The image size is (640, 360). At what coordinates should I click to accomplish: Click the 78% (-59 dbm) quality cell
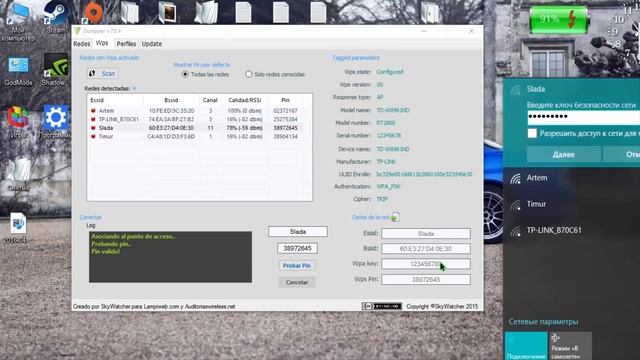pos(244,128)
